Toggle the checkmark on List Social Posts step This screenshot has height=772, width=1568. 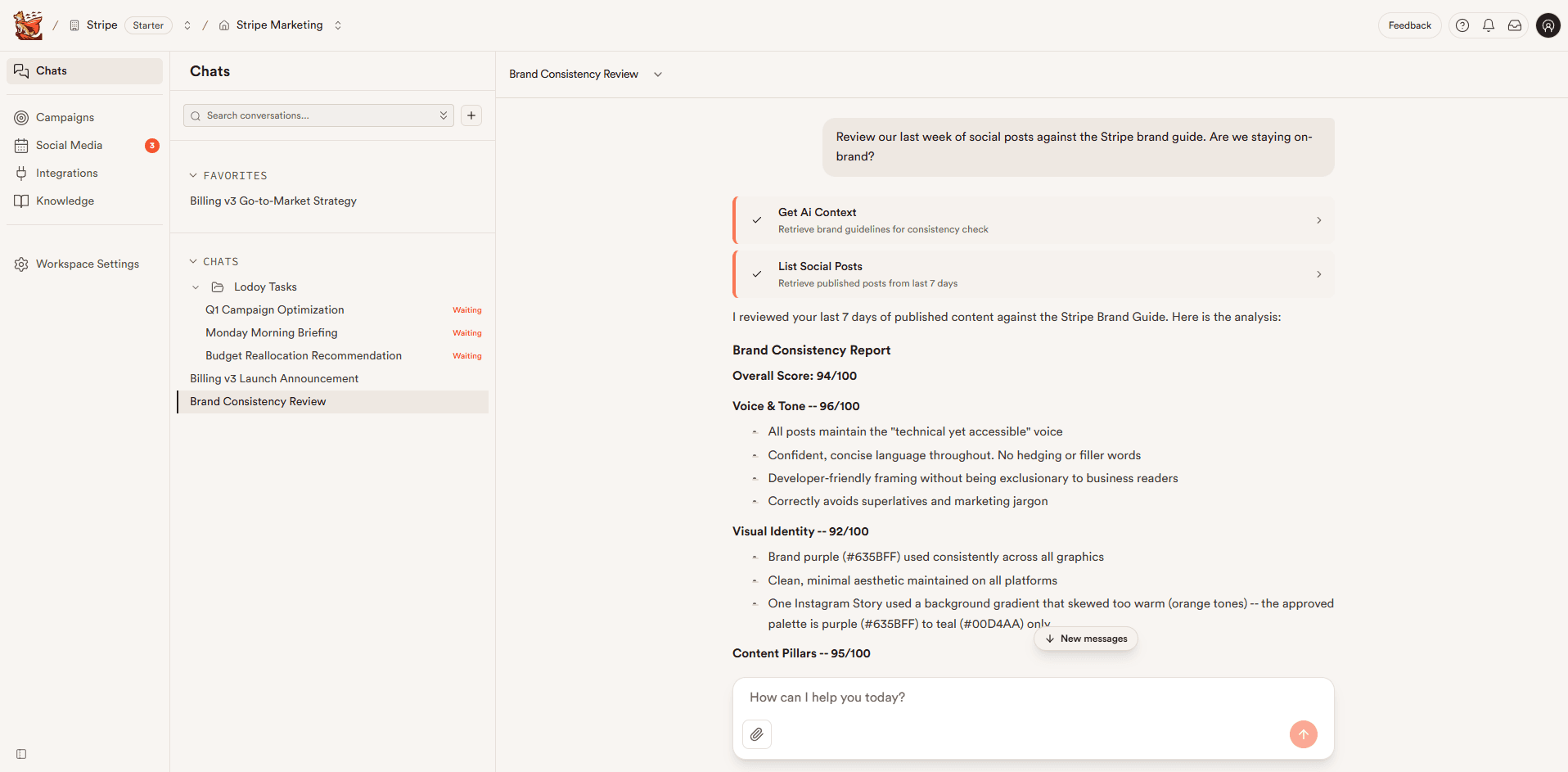(756, 273)
